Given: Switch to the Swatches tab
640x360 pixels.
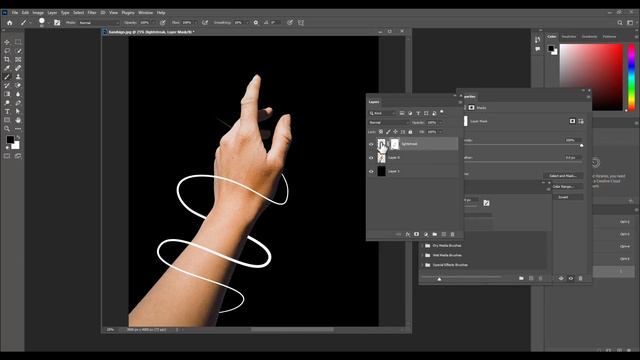Looking at the screenshot, I should tap(569, 37).
